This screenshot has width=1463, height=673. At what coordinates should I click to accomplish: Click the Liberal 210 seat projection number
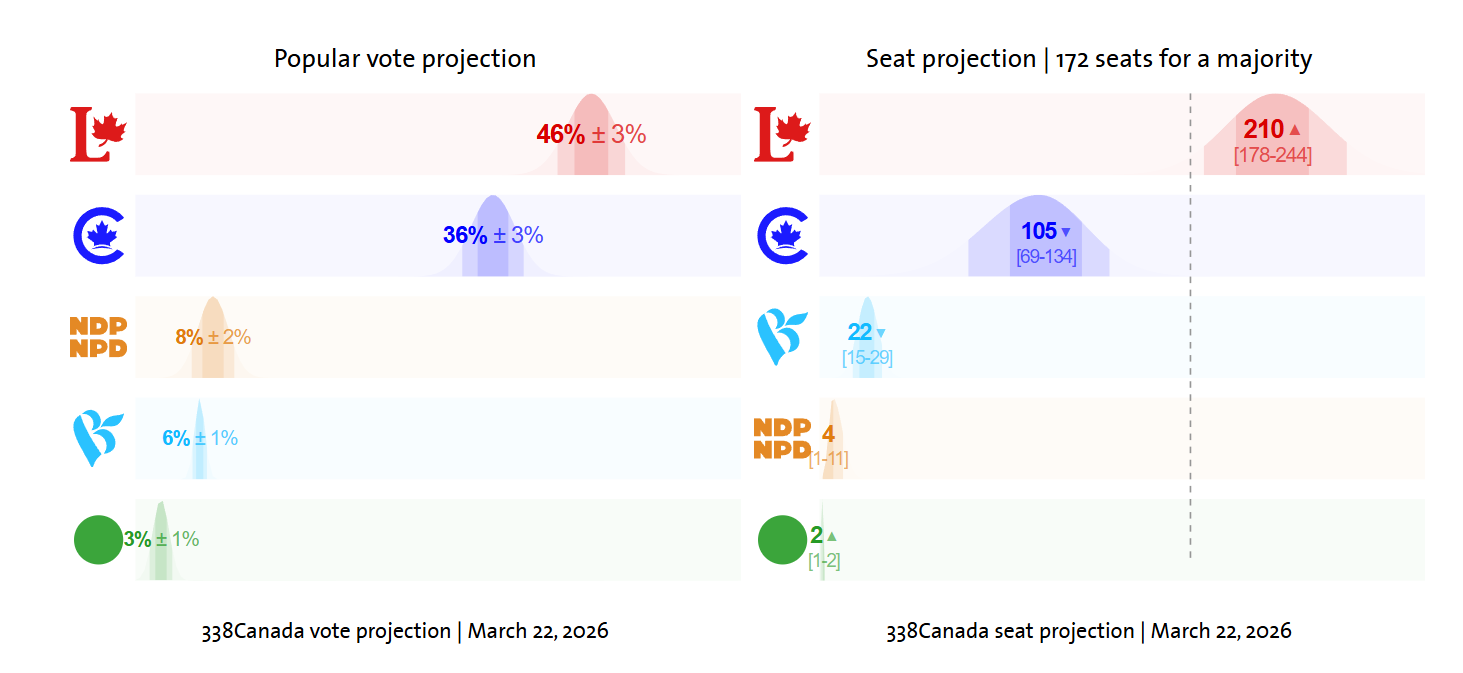1264,129
